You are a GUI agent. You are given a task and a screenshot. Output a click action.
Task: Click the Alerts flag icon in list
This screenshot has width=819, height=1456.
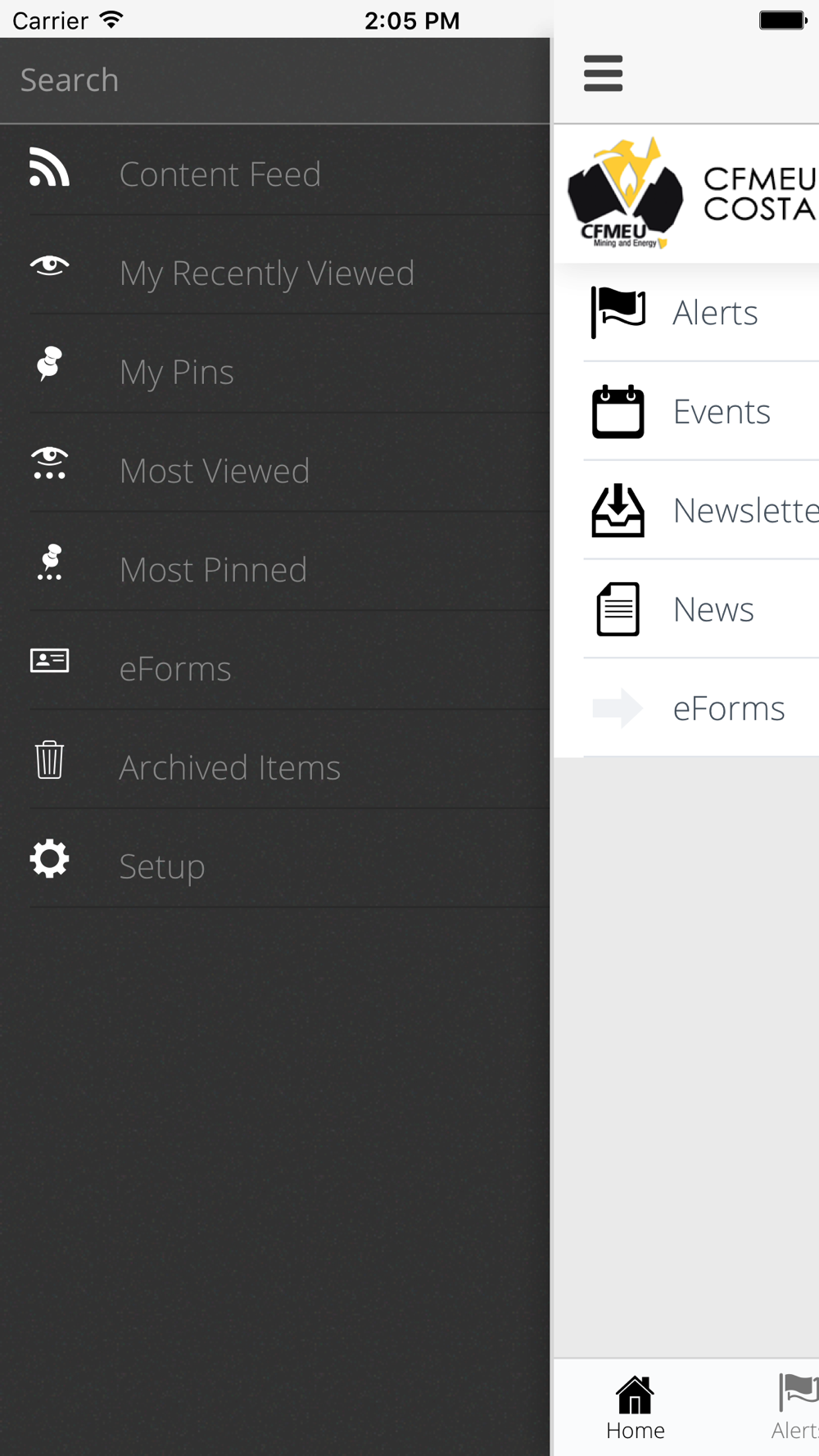click(x=618, y=312)
